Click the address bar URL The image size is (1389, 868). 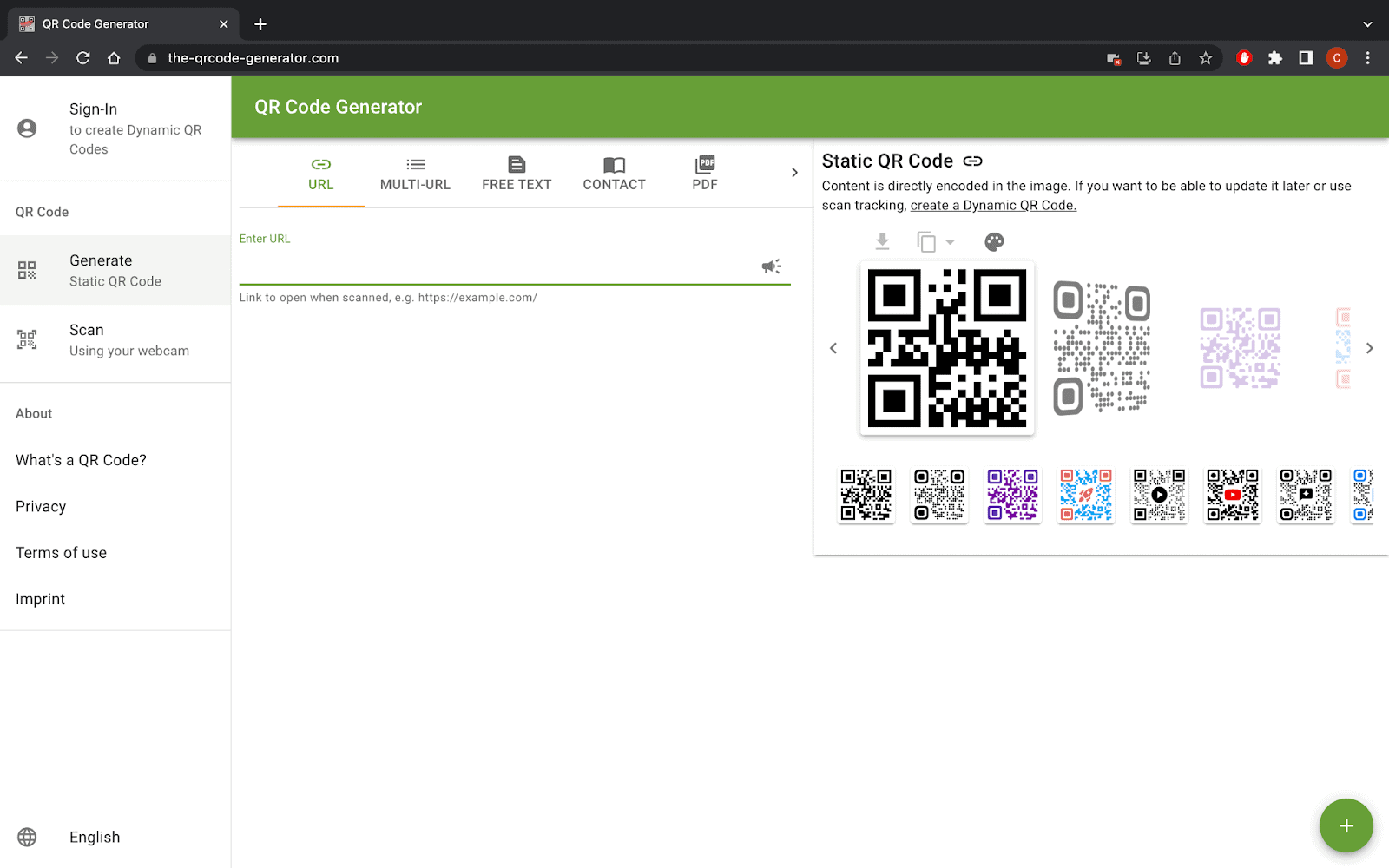tap(253, 58)
